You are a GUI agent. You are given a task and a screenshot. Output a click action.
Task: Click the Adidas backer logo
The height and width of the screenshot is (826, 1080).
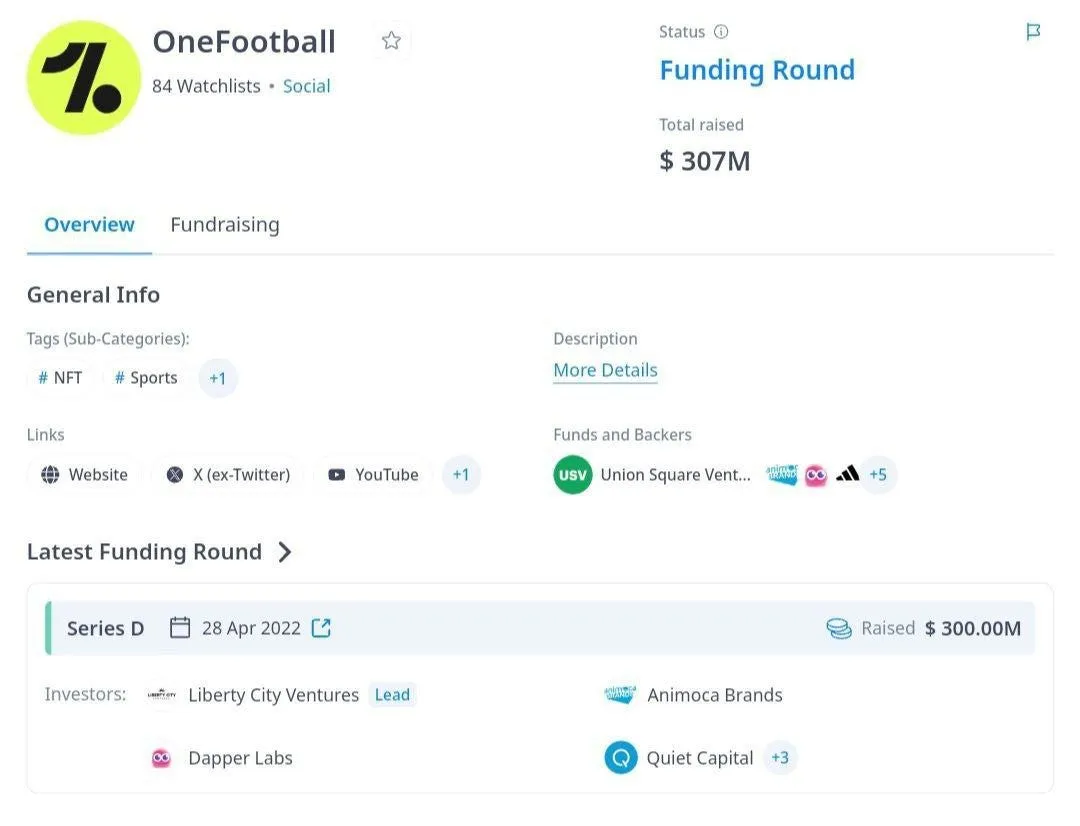[x=847, y=474]
